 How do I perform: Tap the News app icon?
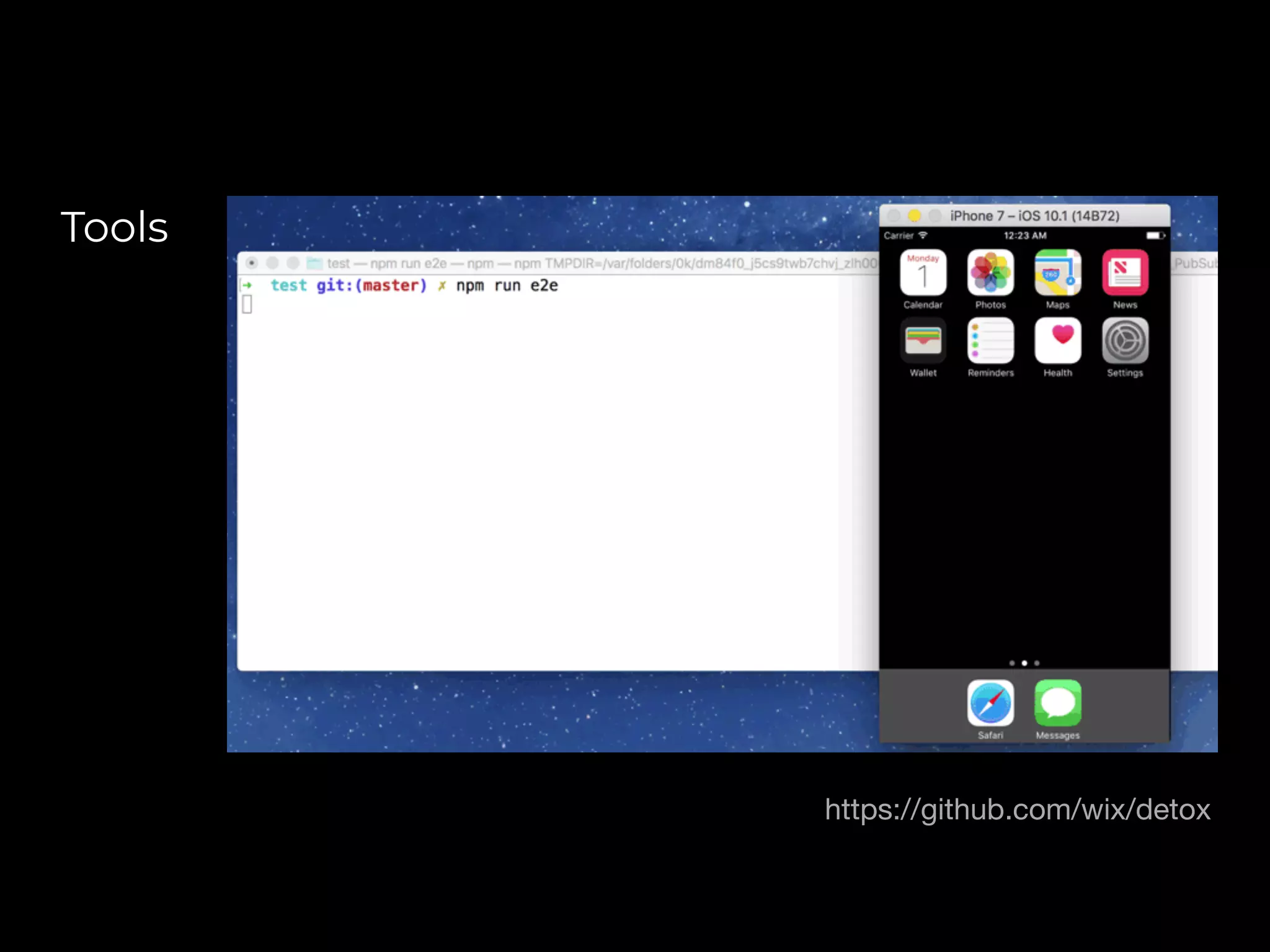click(x=1125, y=273)
